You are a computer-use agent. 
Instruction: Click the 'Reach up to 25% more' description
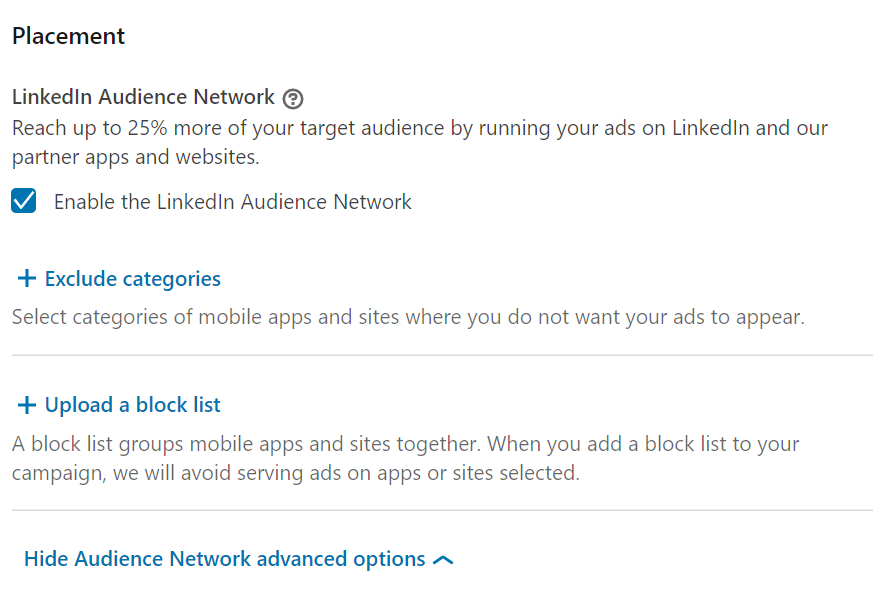point(420,142)
